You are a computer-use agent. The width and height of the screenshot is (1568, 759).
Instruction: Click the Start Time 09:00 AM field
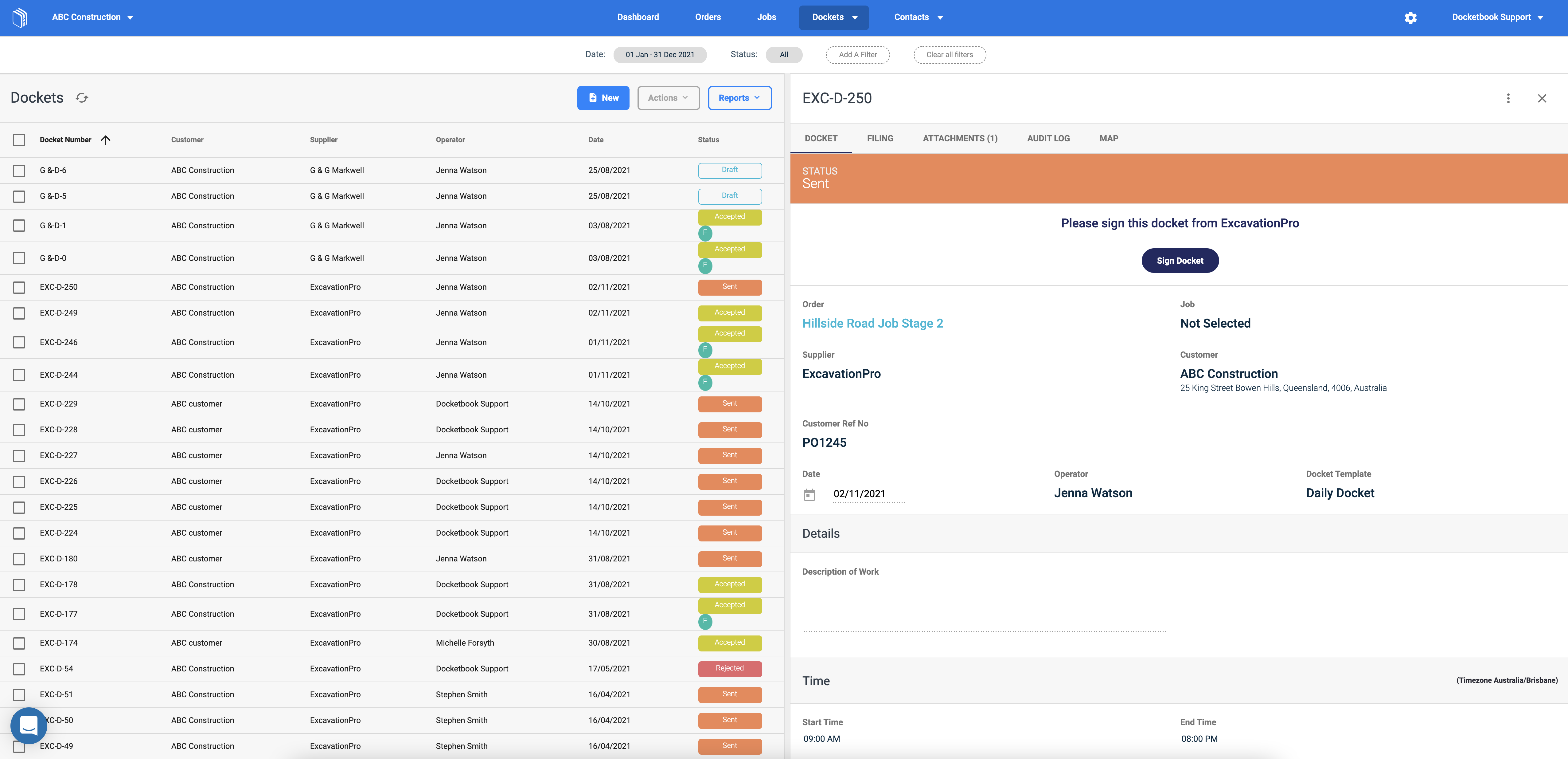(x=821, y=738)
